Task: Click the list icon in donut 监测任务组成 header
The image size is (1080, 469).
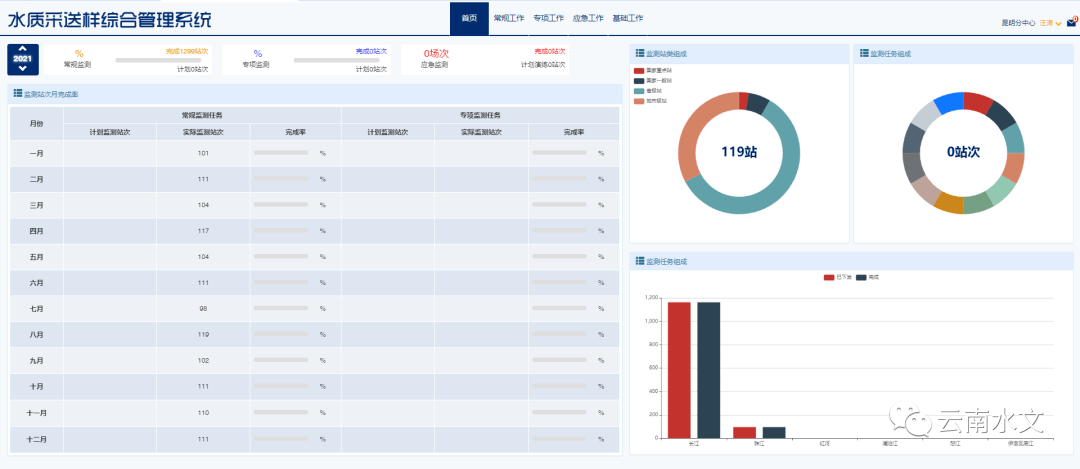Action: [864, 53]
